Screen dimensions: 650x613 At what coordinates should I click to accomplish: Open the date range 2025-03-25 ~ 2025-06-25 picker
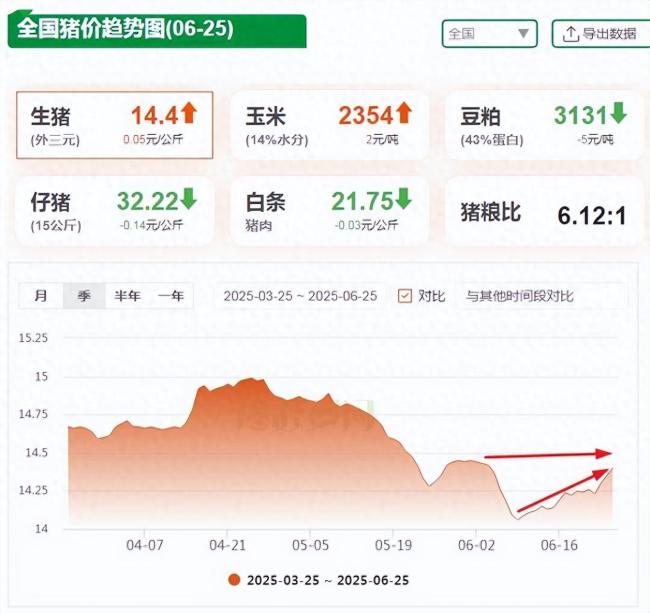[x=300, y=296]
